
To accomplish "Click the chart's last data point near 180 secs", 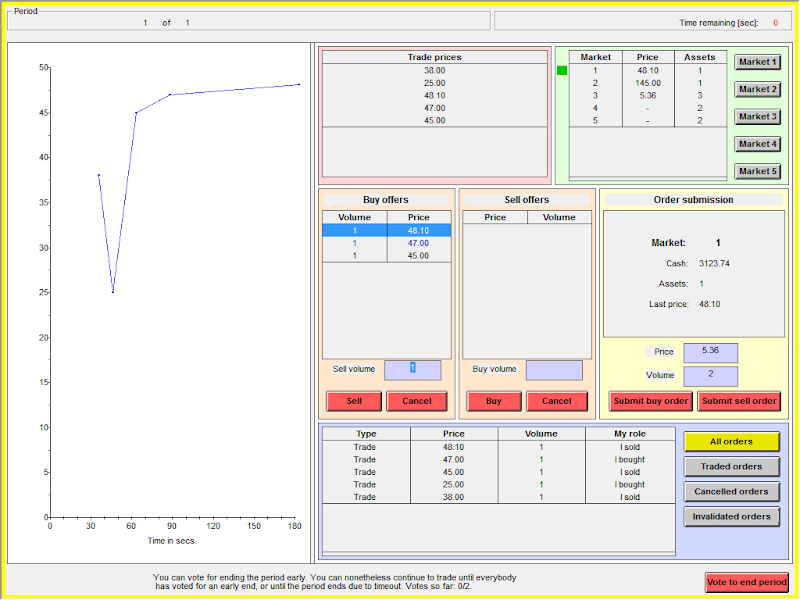I will (x=299, y=84).
